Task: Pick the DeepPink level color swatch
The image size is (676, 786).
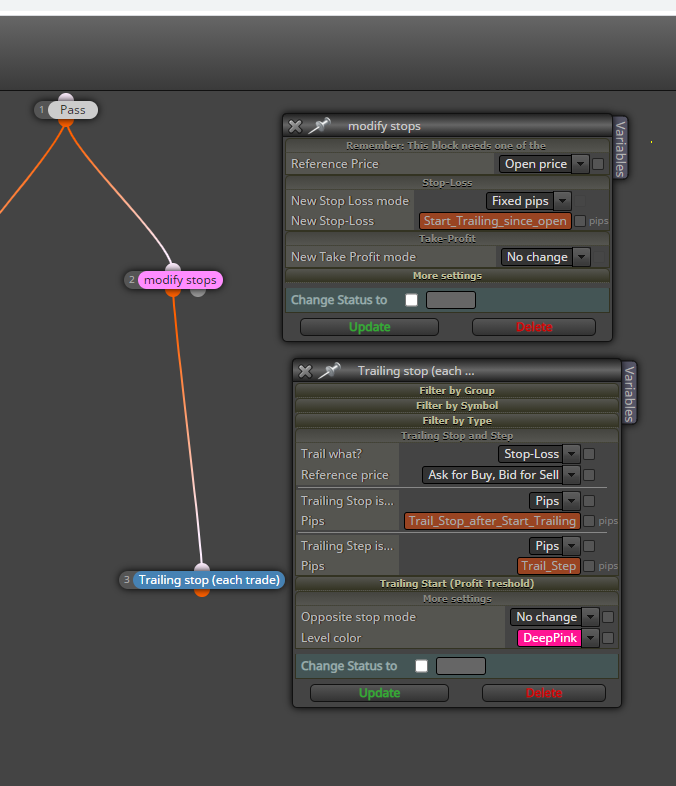Action: (x=549, y=638)
